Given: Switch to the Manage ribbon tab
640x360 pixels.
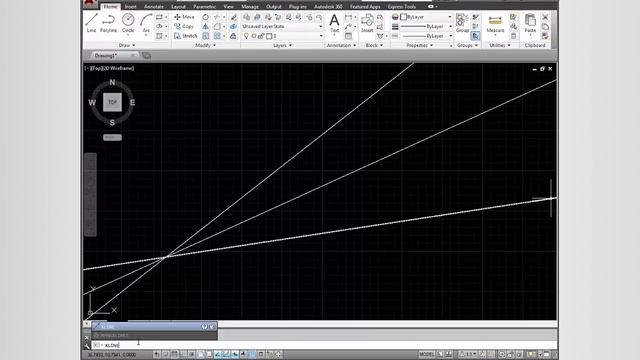Looking at the screenshot, I should coord(250,7).
